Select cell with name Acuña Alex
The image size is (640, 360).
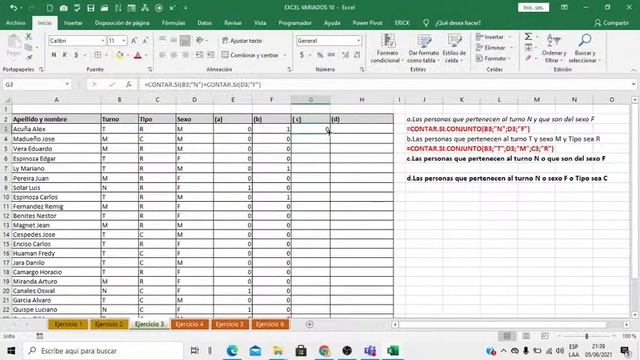click(x=56, y=129)
